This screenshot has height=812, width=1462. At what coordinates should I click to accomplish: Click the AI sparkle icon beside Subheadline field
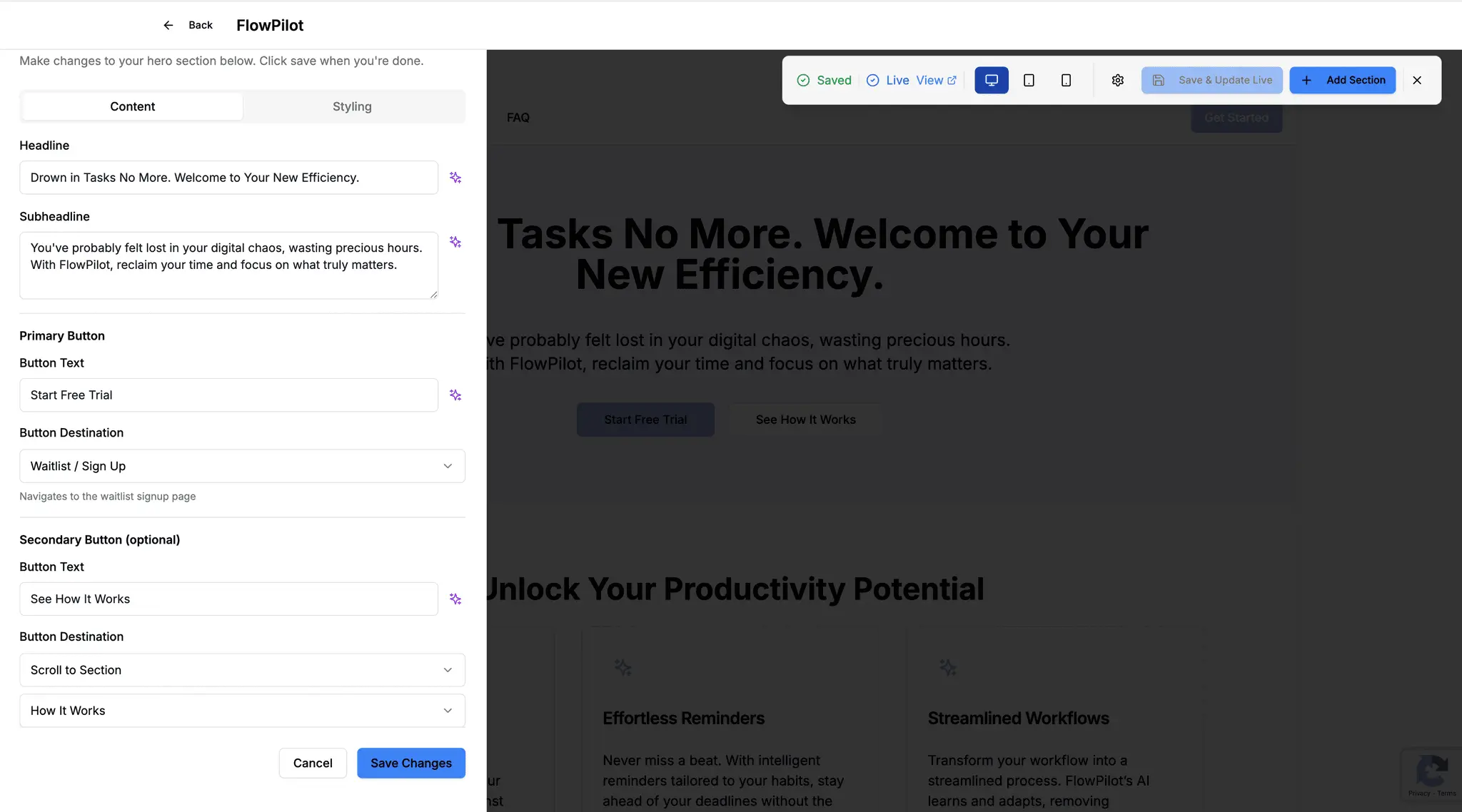(x=455, y=242)
